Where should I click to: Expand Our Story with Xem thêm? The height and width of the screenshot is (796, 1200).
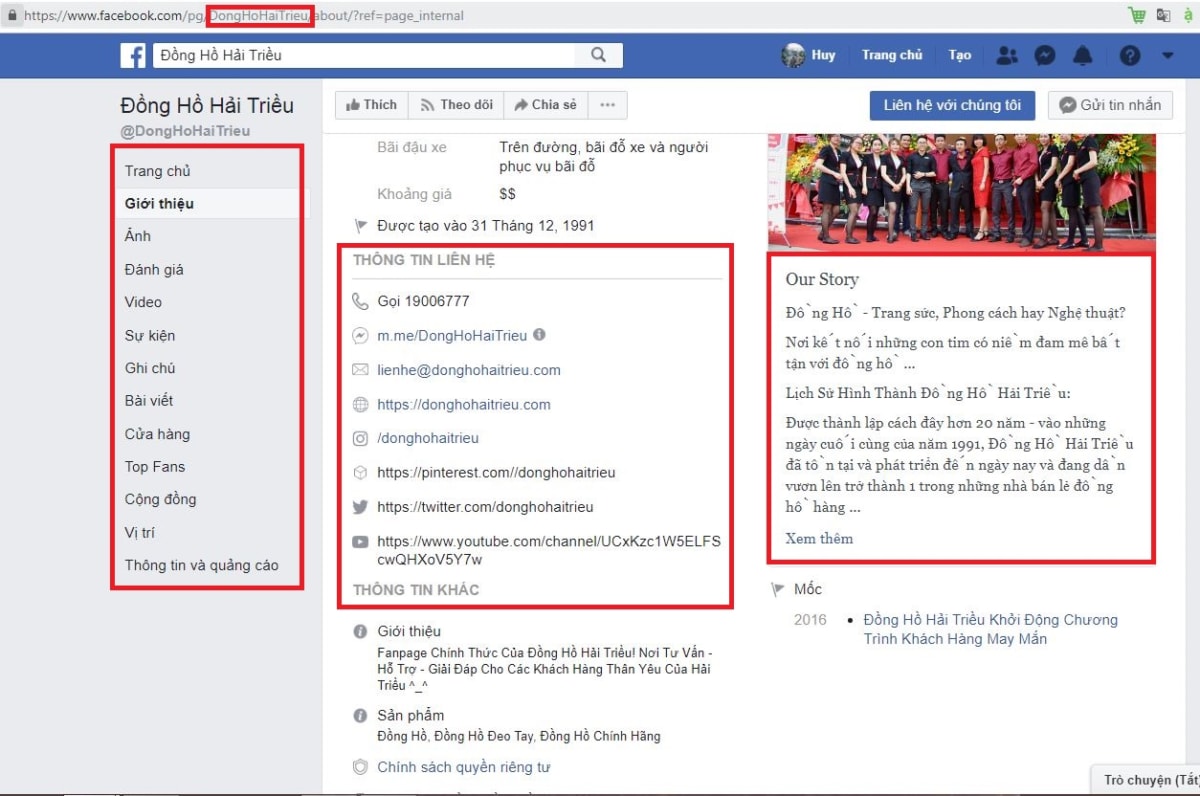coord(819,538)
